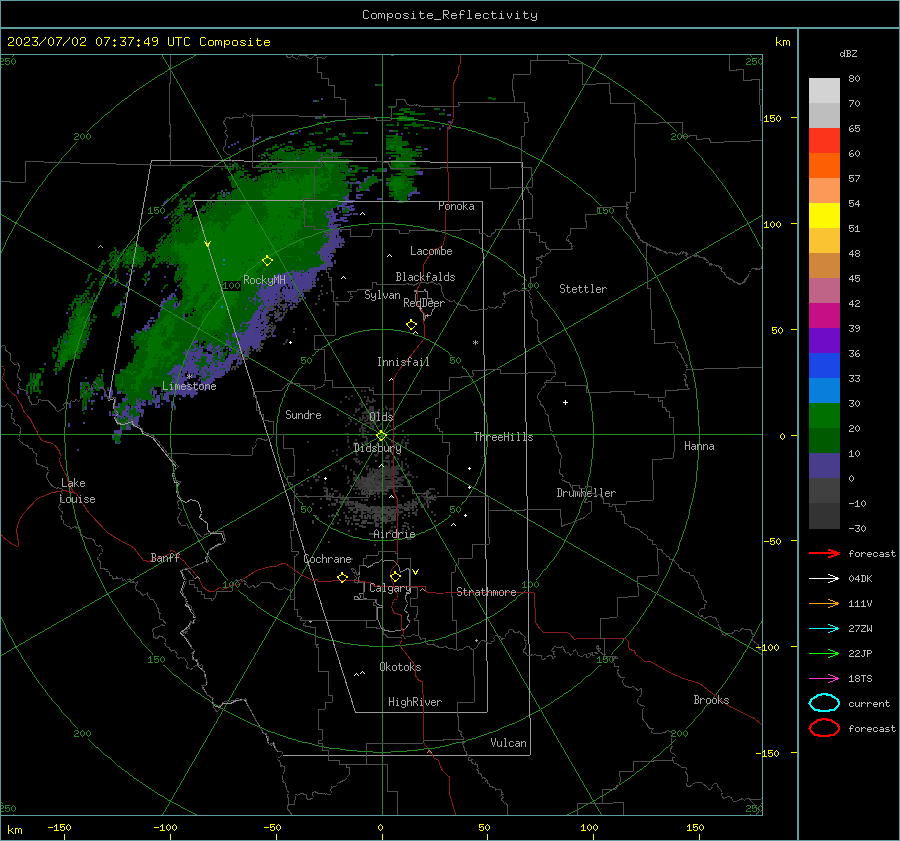Viewport: 900px width, 841px height.
Task: Click the orange 111V arrow in legend
Action: tap(824, 603)
